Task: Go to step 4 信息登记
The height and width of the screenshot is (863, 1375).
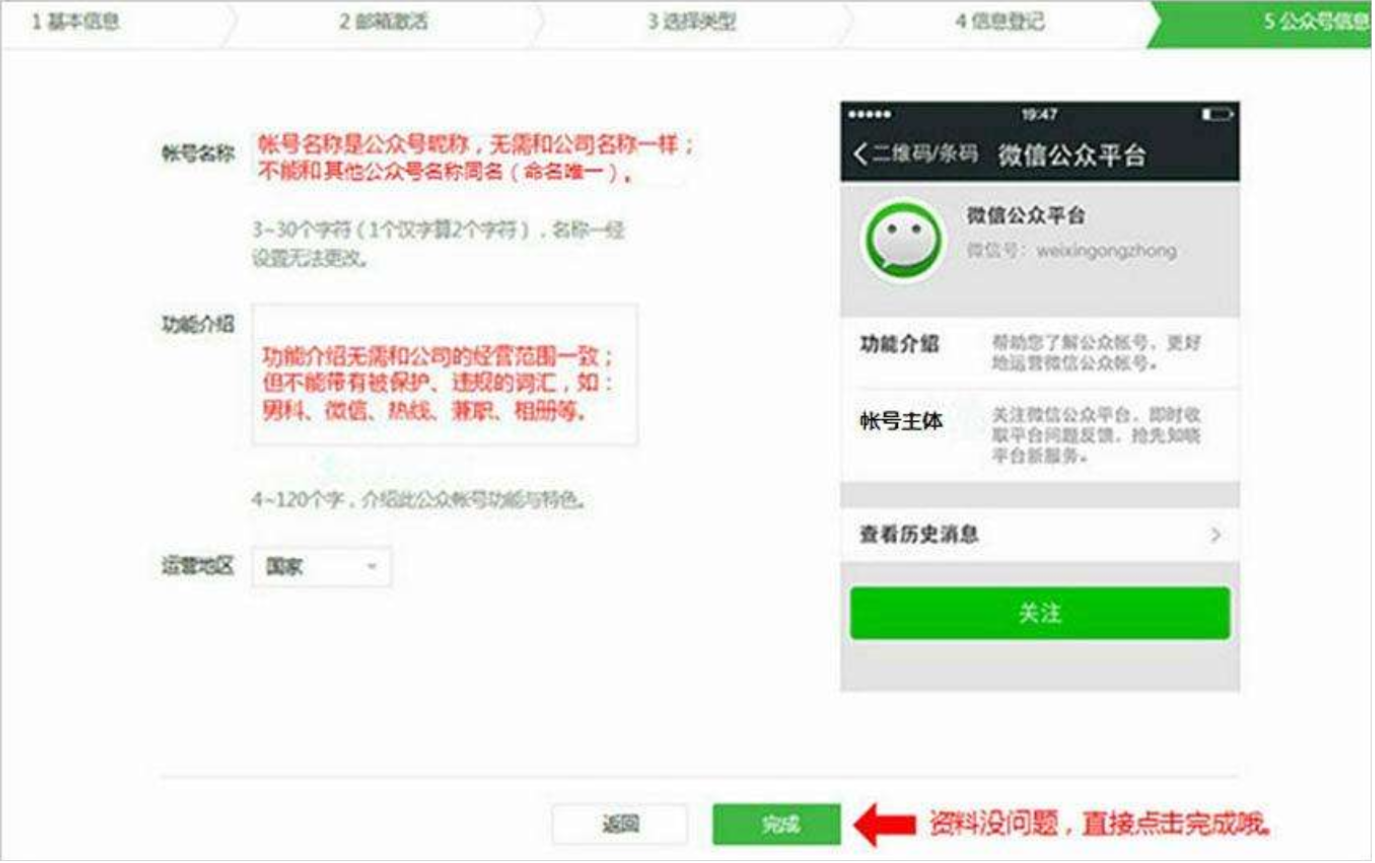Action: pyautogui.click(x=1000, y=23)
